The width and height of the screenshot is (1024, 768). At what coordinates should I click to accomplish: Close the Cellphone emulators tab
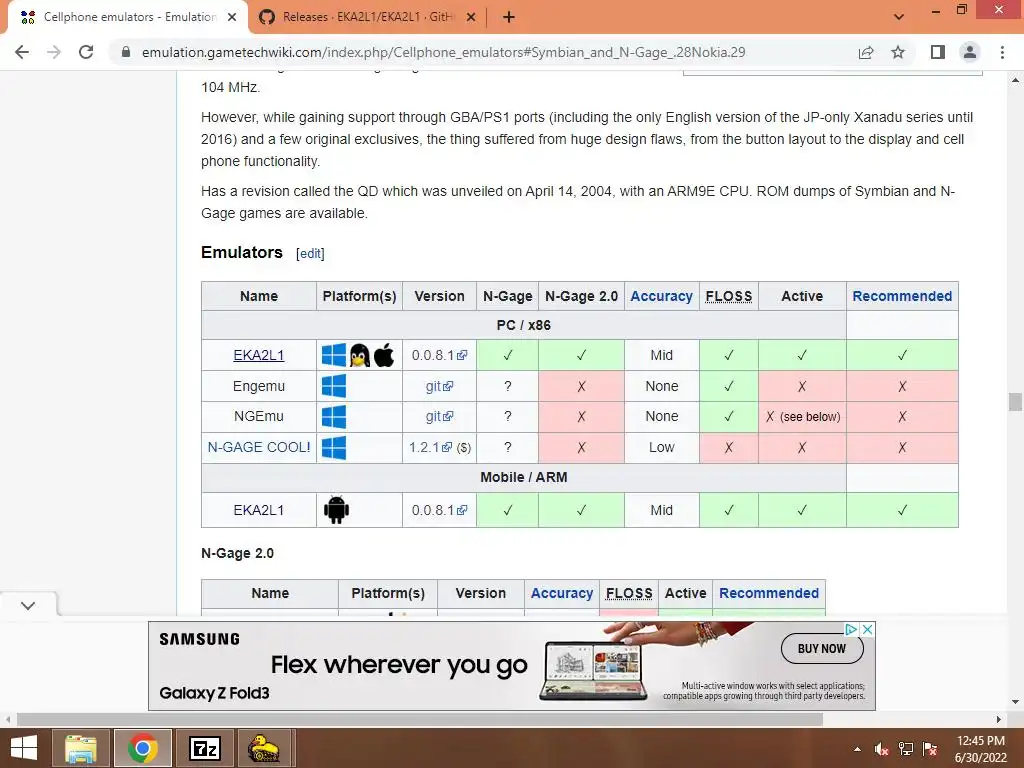click(232, 18)
